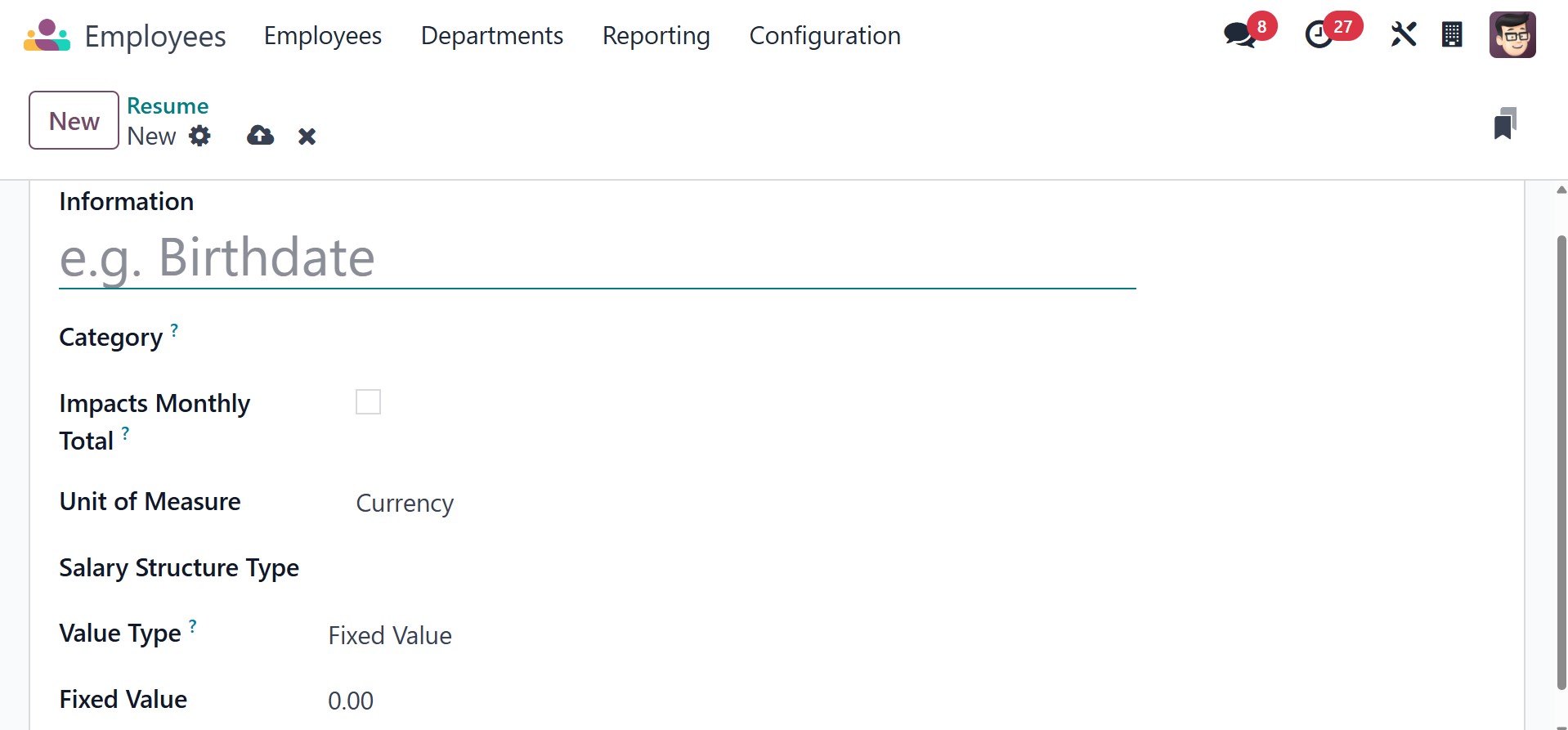
Task: Open the Category field dropdown
Action: tap(572, 338)
